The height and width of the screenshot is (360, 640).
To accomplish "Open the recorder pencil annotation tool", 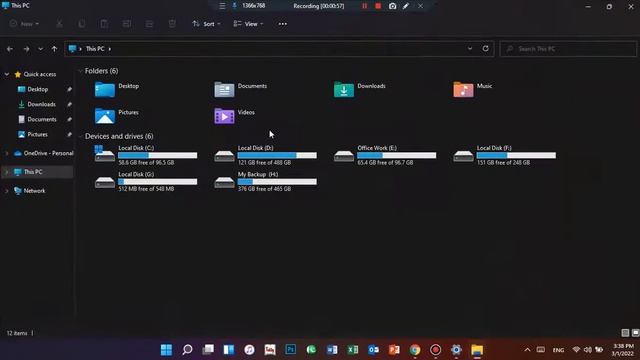I will point(406,6).
